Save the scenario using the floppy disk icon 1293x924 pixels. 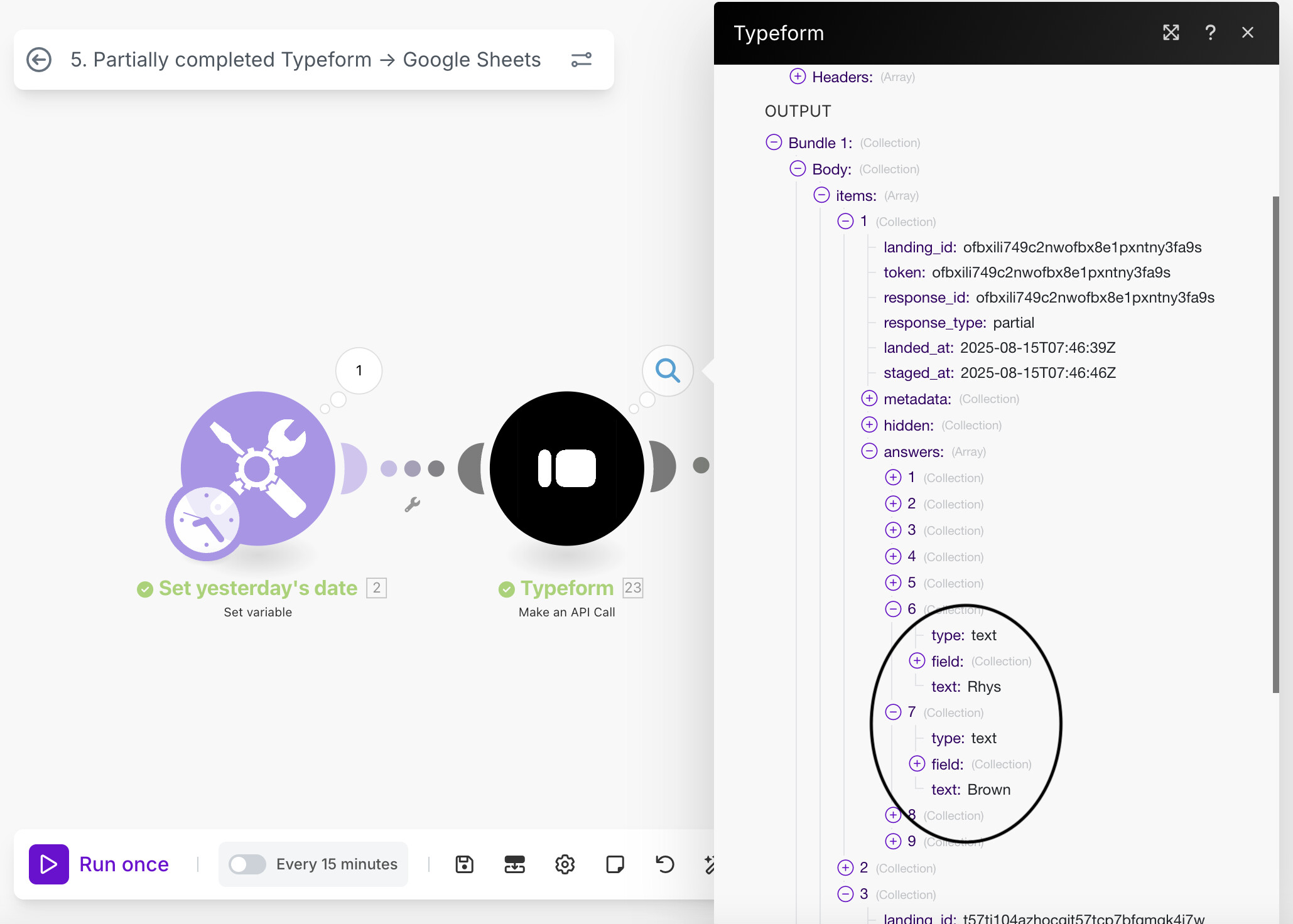click(x=464, y=864)
